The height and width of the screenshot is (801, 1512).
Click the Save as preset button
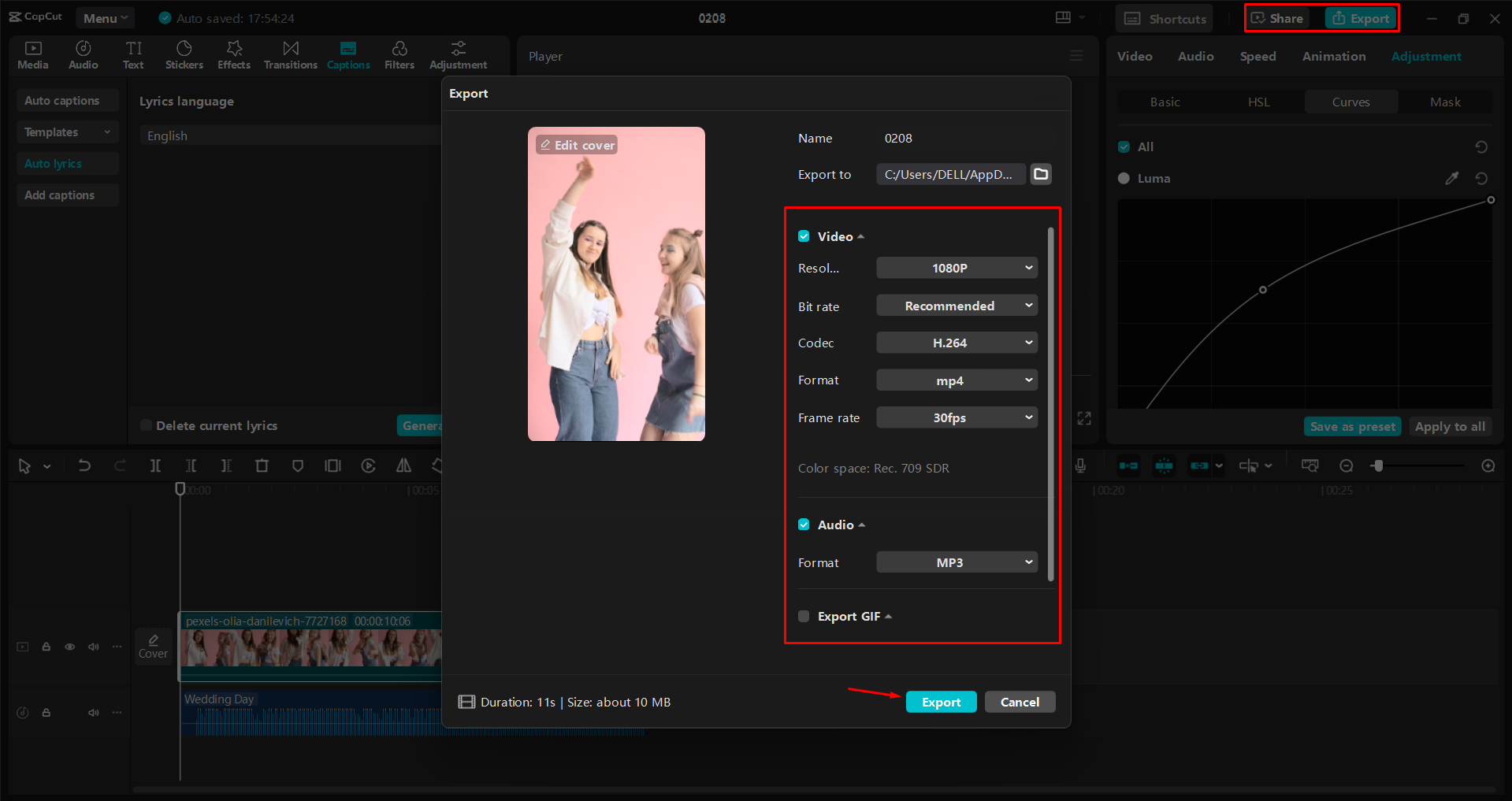pos(1352,426)
